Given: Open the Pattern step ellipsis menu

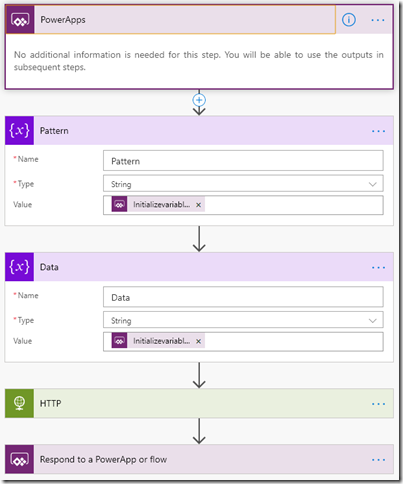Looking at the screenshot, I should pos(378,131).
